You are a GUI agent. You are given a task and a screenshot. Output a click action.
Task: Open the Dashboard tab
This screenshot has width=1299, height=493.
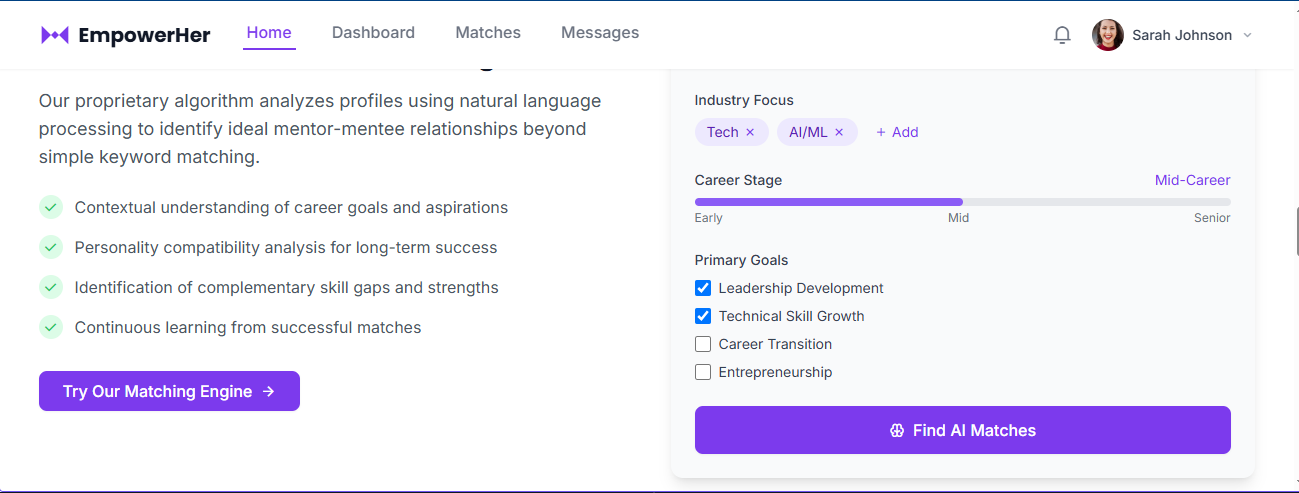[x=373, y=33]
